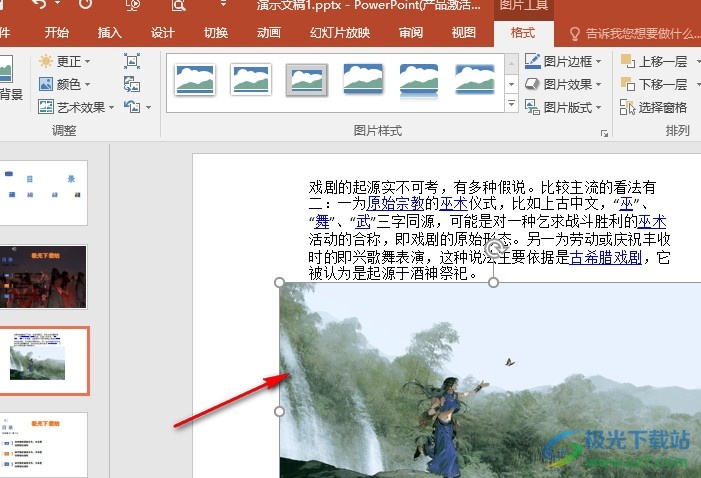
Task: Switch to the 审阅 tab
Action: click(411, 33)
